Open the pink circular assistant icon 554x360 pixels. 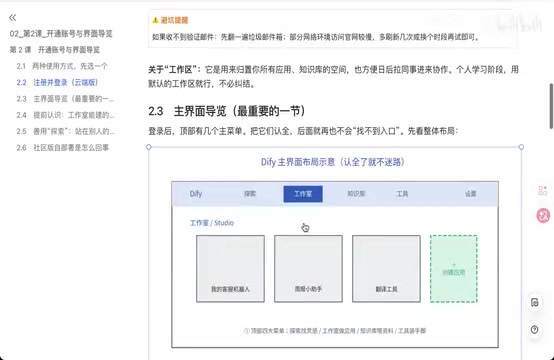(x=543, y=215)
